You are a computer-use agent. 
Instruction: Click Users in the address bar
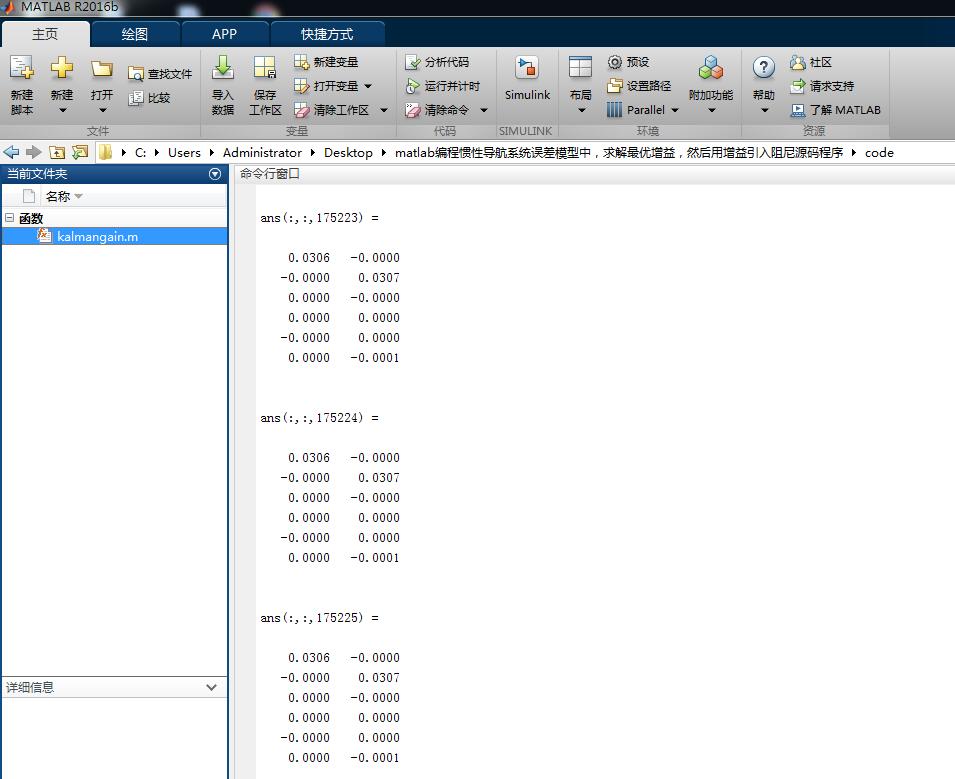pyautogui.click(x=184, y=152)
